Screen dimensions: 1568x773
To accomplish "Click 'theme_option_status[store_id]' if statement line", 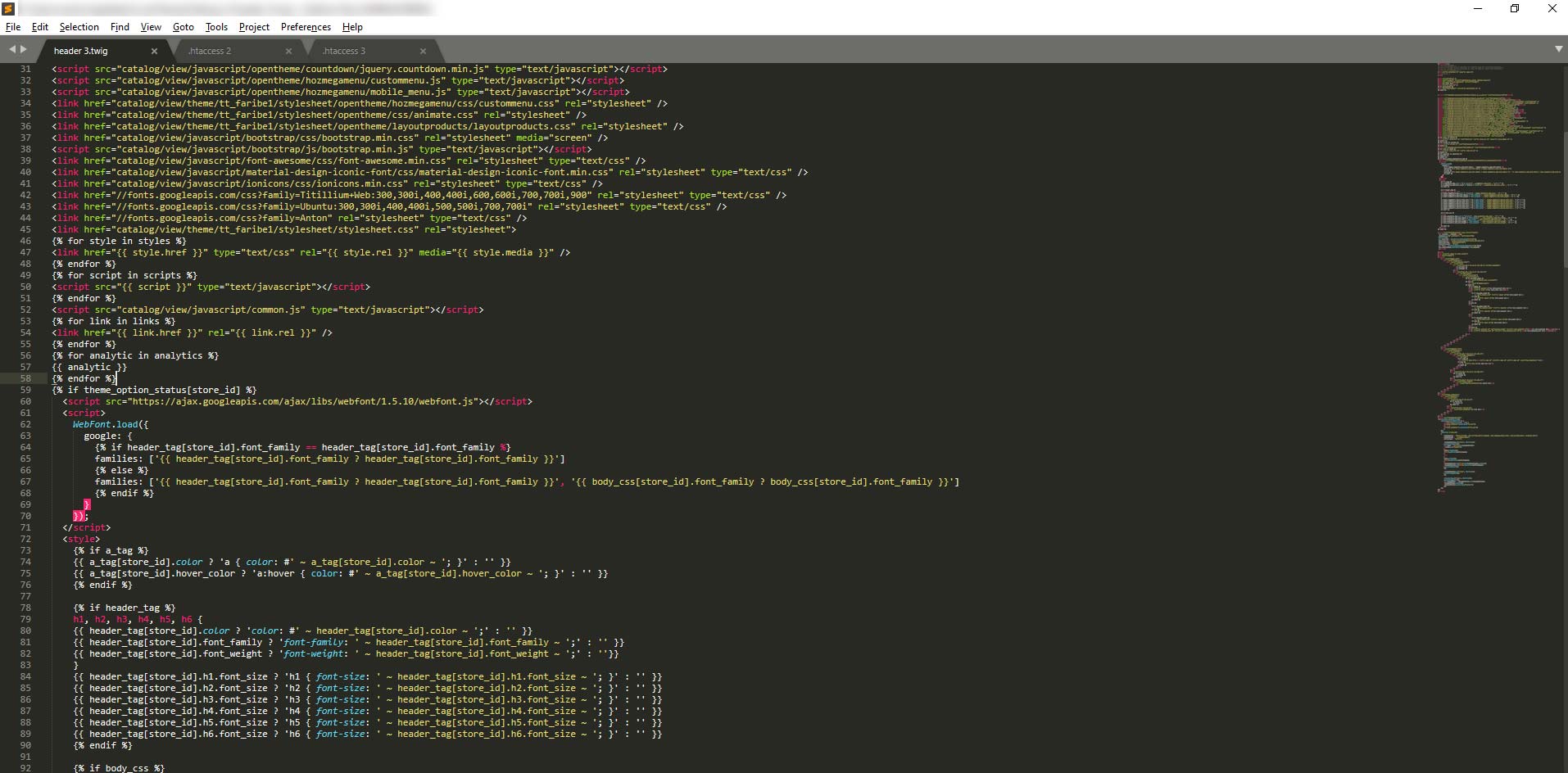I will [154, 390].
